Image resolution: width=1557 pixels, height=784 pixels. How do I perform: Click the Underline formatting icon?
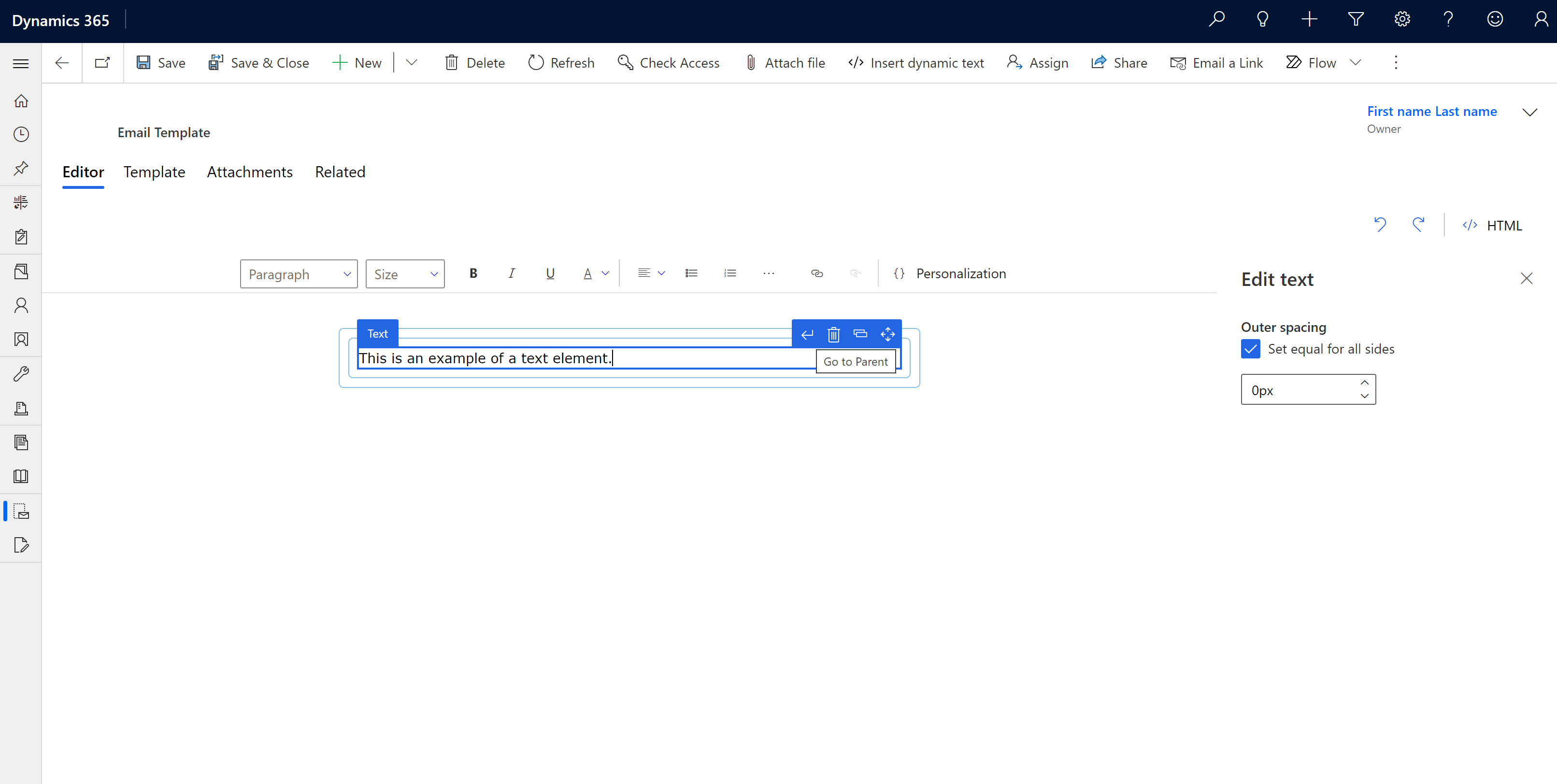coord(550,273)
